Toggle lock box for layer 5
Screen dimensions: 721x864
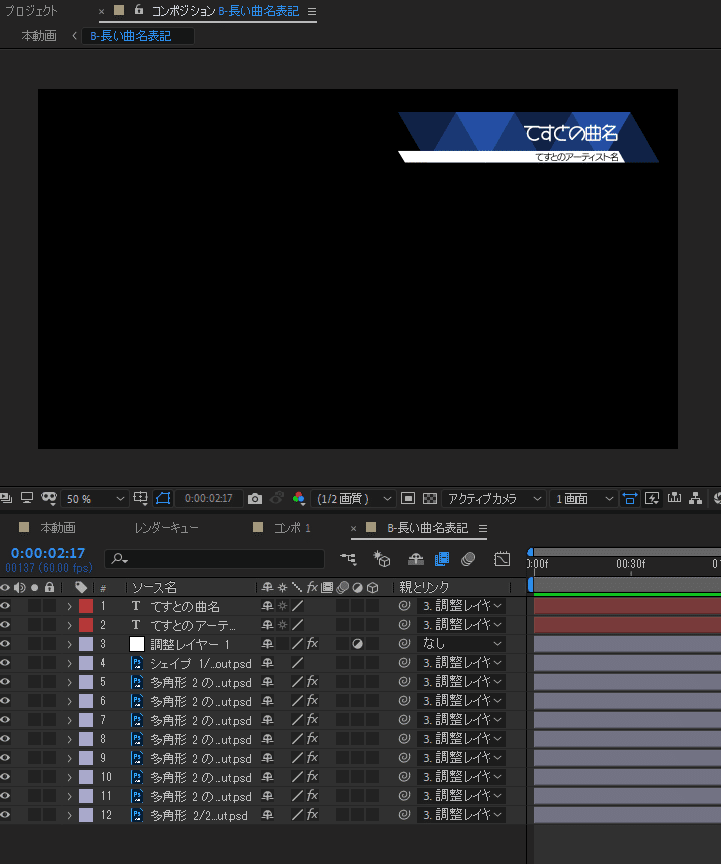coord(50,682)
